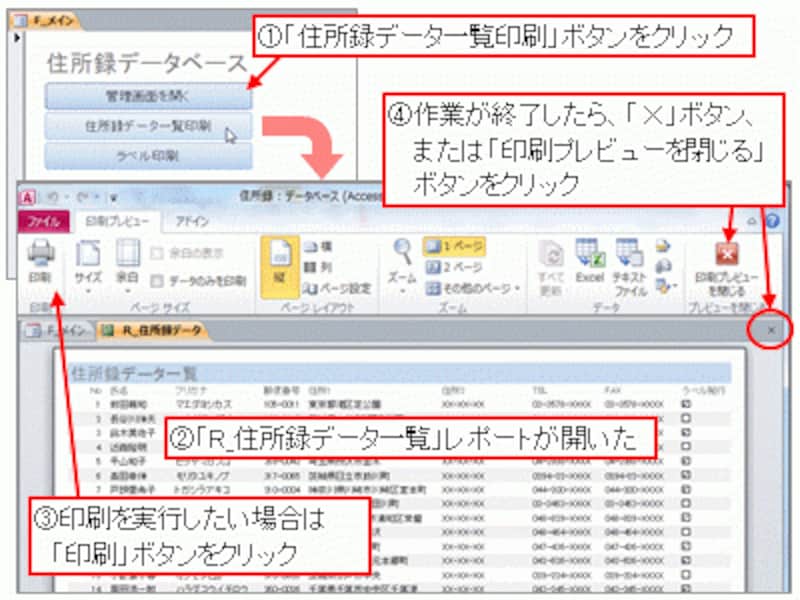
Task: Click the email export icon
Action: (x=663, y=266)
